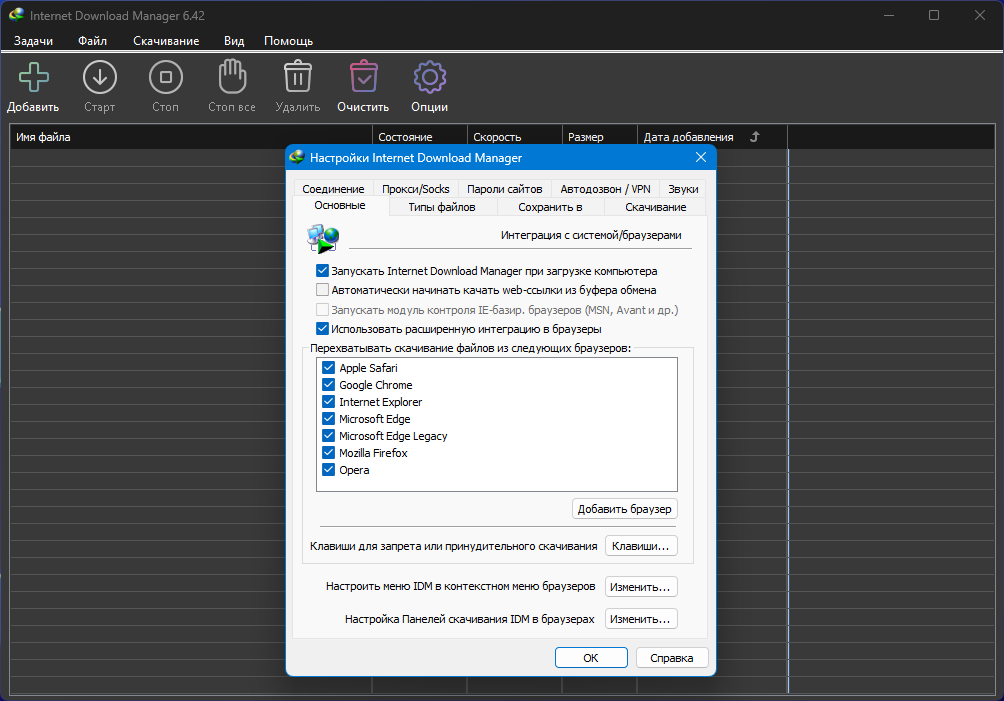Click the Добавить браузер button
Image resolution: width=1004 pixels, height=701 pixels.
coord(625,509)
